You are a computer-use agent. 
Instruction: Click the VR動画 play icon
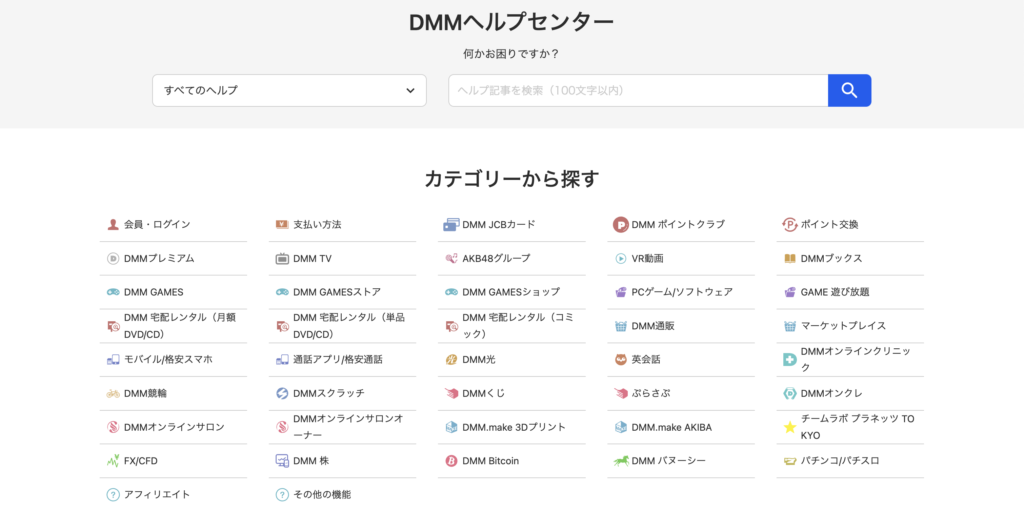click(620, 259)
